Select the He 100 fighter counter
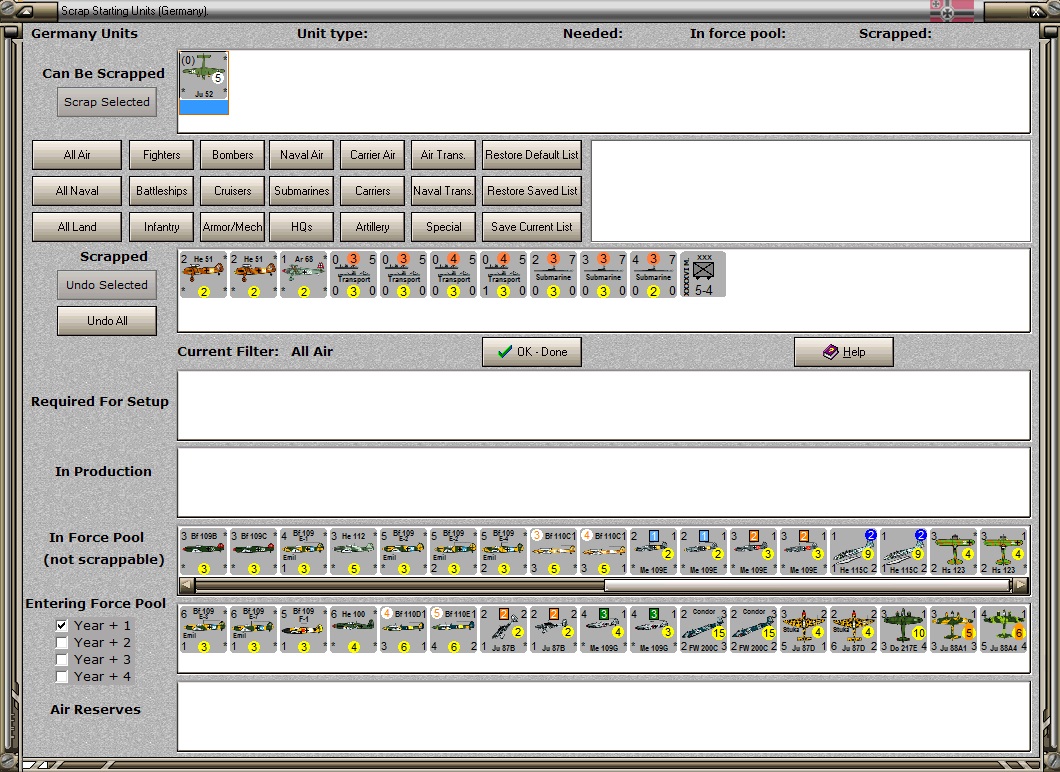The image size is (1060, 772). coord(353,629)
